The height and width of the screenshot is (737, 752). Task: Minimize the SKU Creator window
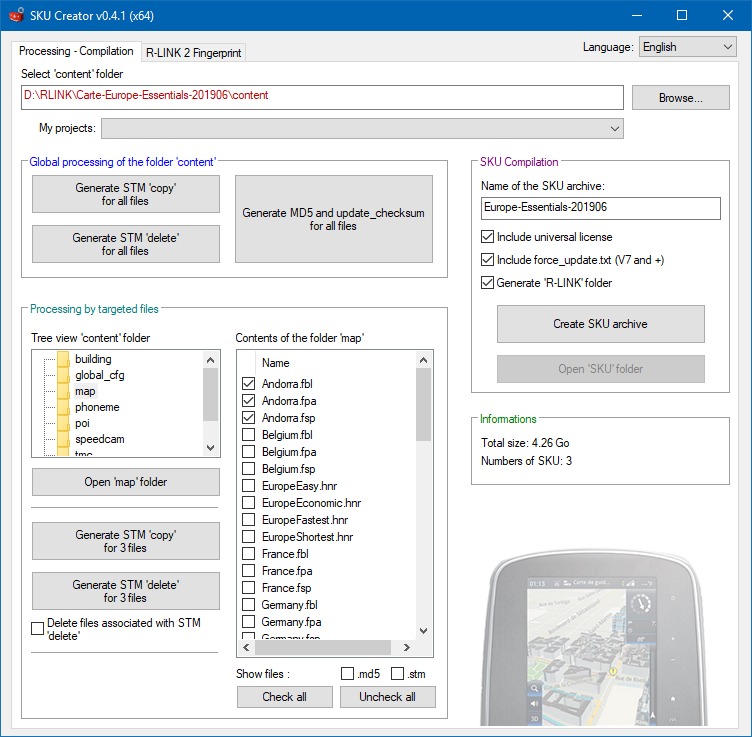637,15
